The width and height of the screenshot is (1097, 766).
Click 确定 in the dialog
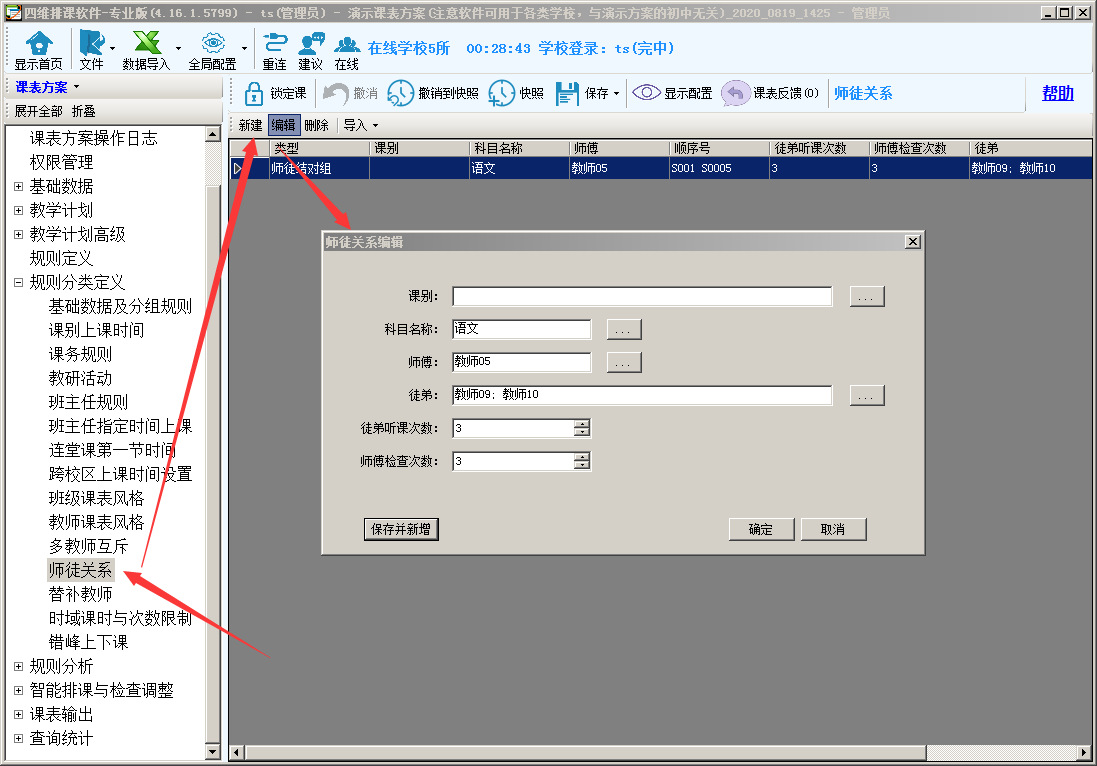761,530
